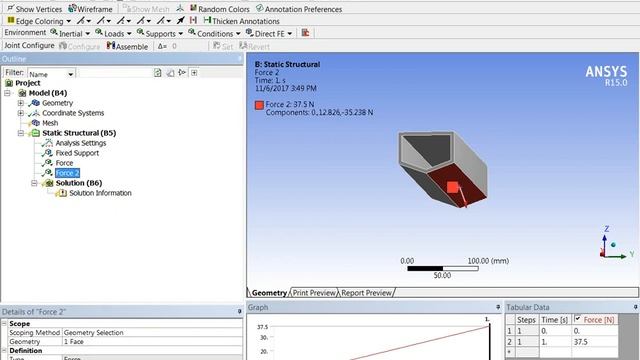Click the red Force 2 legend swatch
Image resolution: width=640 pixels, height=360 pixels.
point(259,105)
